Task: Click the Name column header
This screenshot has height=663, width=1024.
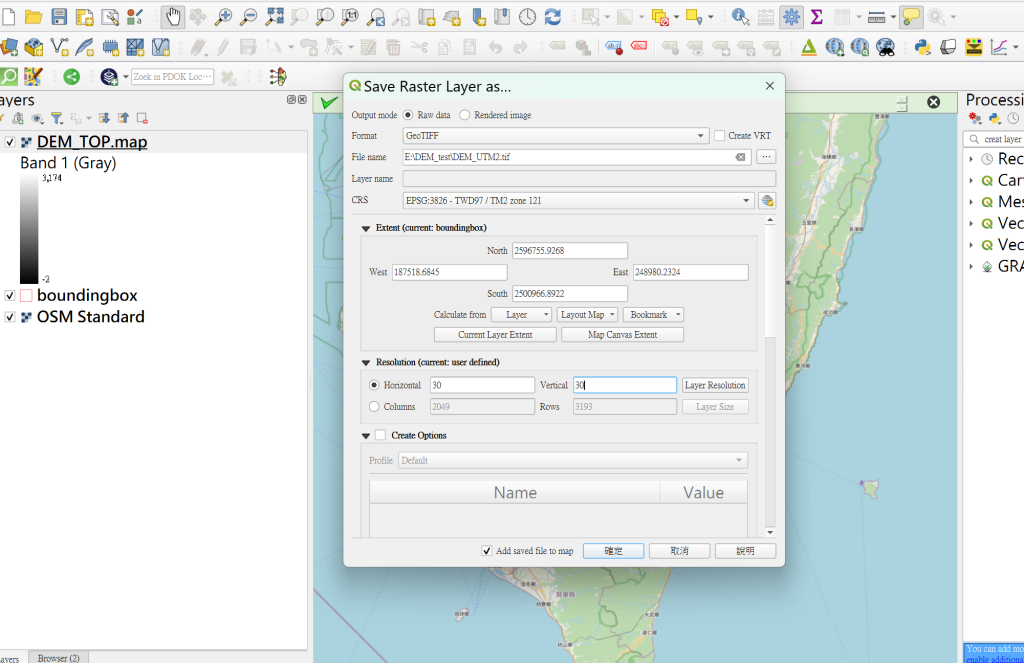Action: point(515,493)
